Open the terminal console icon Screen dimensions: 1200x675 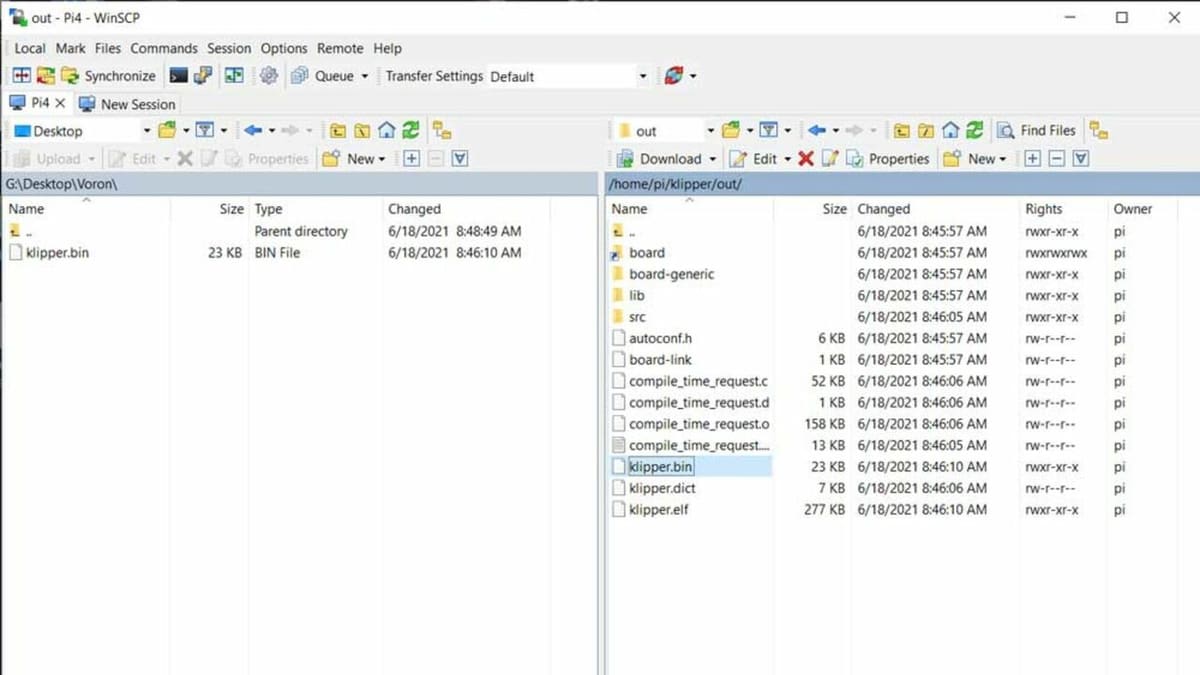click(178, 76)
